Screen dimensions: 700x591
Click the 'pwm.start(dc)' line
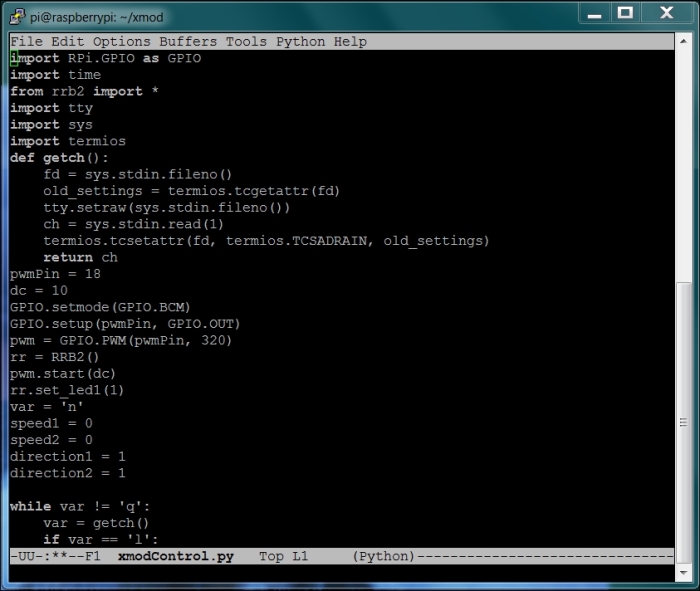(63, 374)
